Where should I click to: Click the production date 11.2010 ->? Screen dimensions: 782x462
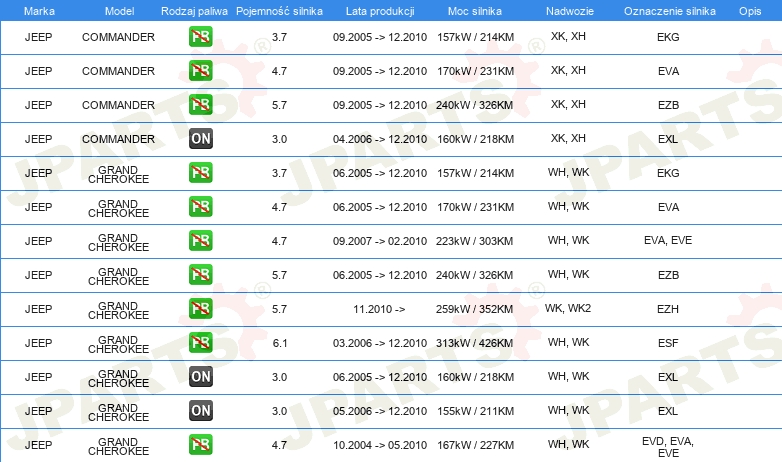click(x=379, y=309)
